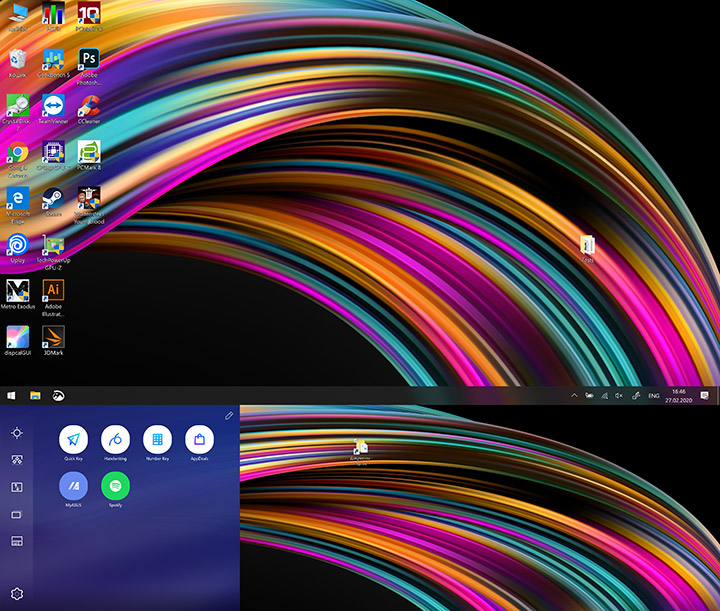Open Quick Key in the ScreenPad launcher

click(73, 440)
